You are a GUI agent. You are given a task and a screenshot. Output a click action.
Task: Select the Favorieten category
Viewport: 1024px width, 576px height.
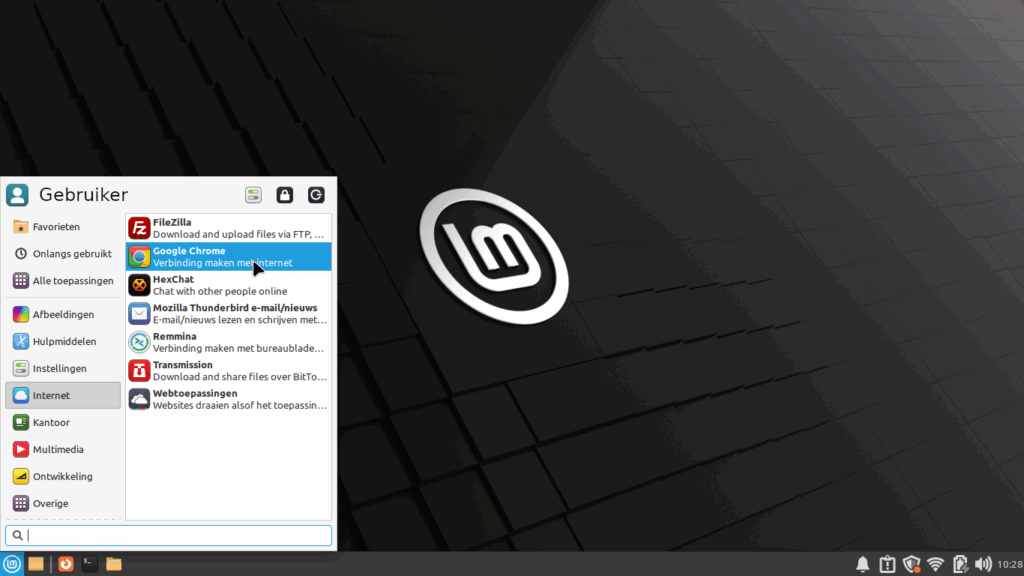tap(63, 227)
